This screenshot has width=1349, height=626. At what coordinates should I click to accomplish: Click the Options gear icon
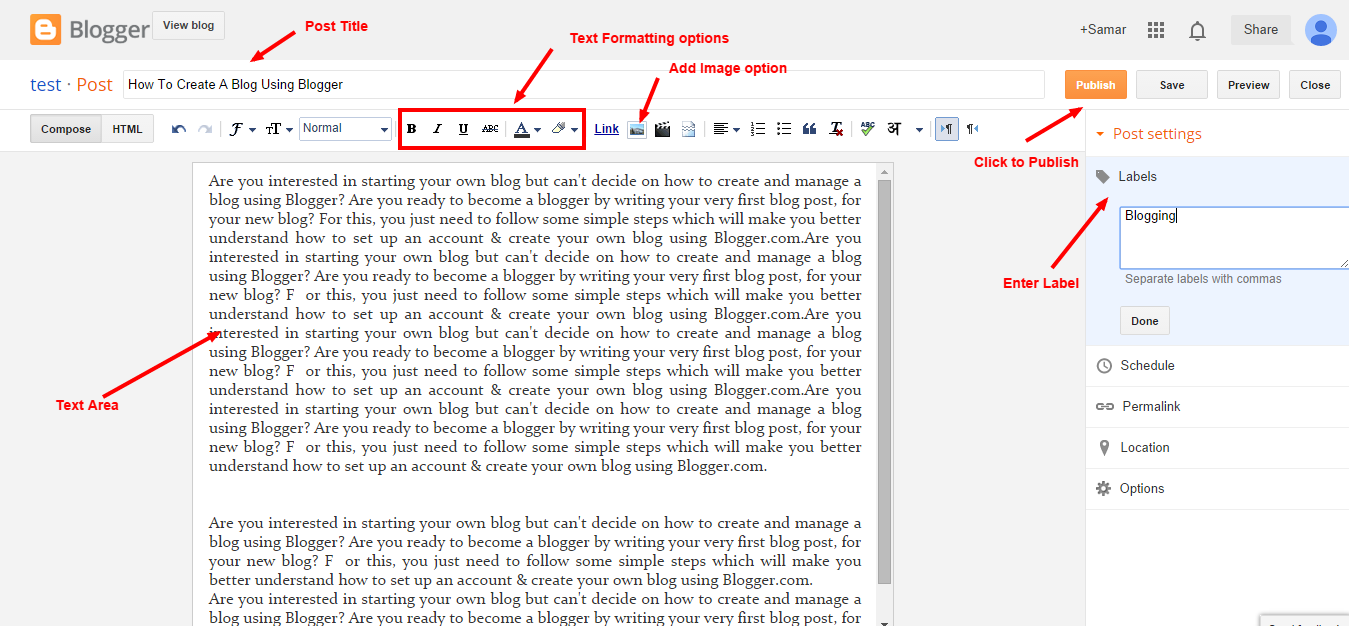[x=1104, y=489]
